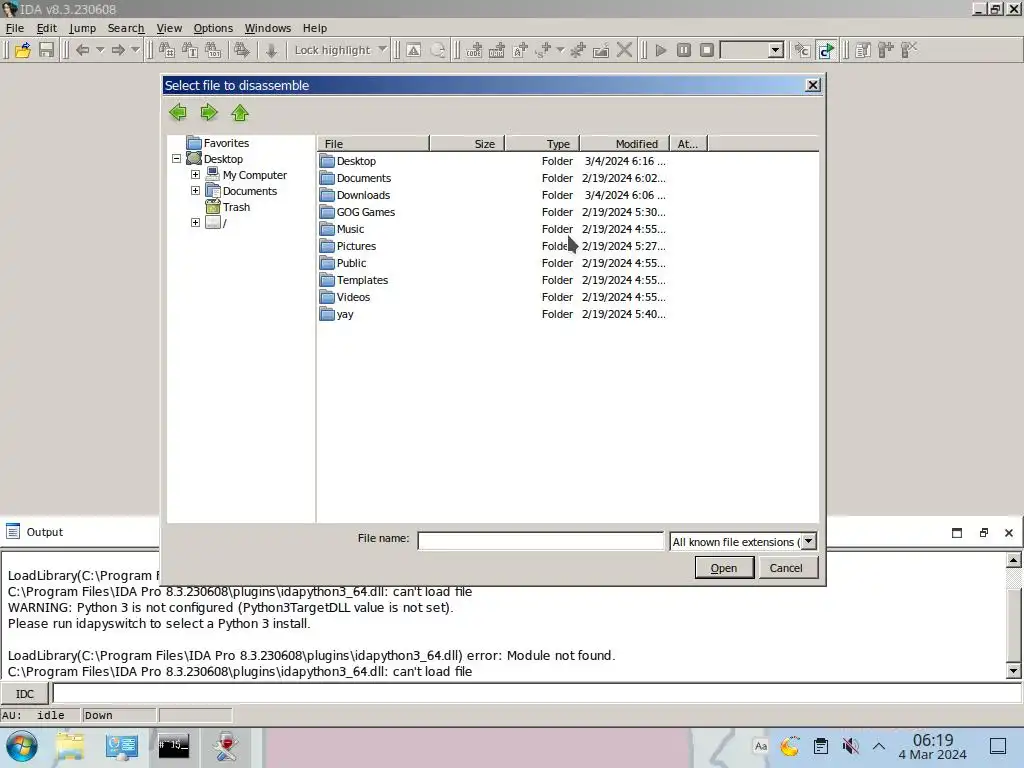The image size is (1024, 768).
Task: Click the Pause process icon
Action: [x=684, y=50]
